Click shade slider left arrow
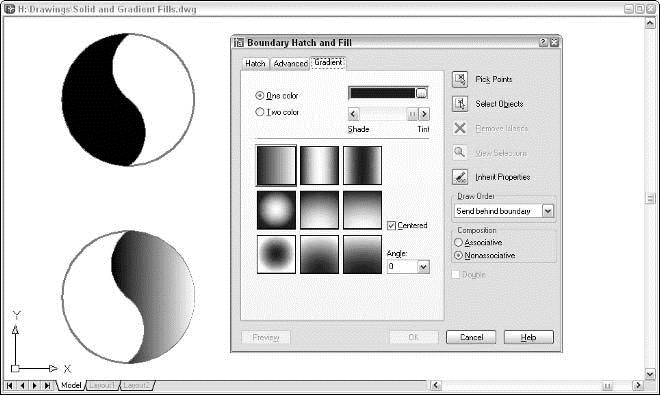This screenshot has width=660, height=395. pos(353,114)
